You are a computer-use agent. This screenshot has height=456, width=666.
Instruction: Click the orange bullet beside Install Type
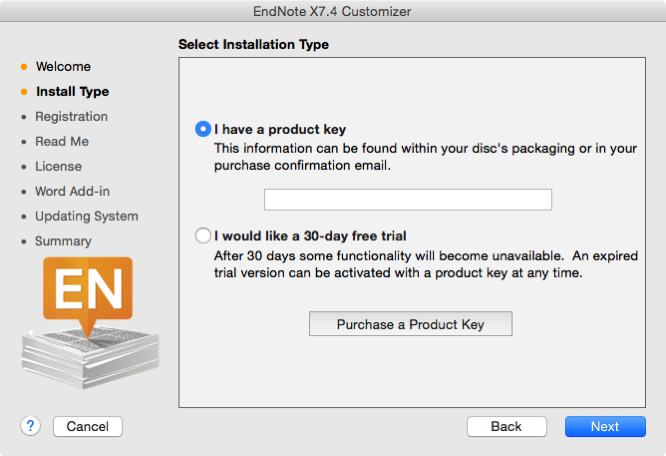tap(24, 92)
